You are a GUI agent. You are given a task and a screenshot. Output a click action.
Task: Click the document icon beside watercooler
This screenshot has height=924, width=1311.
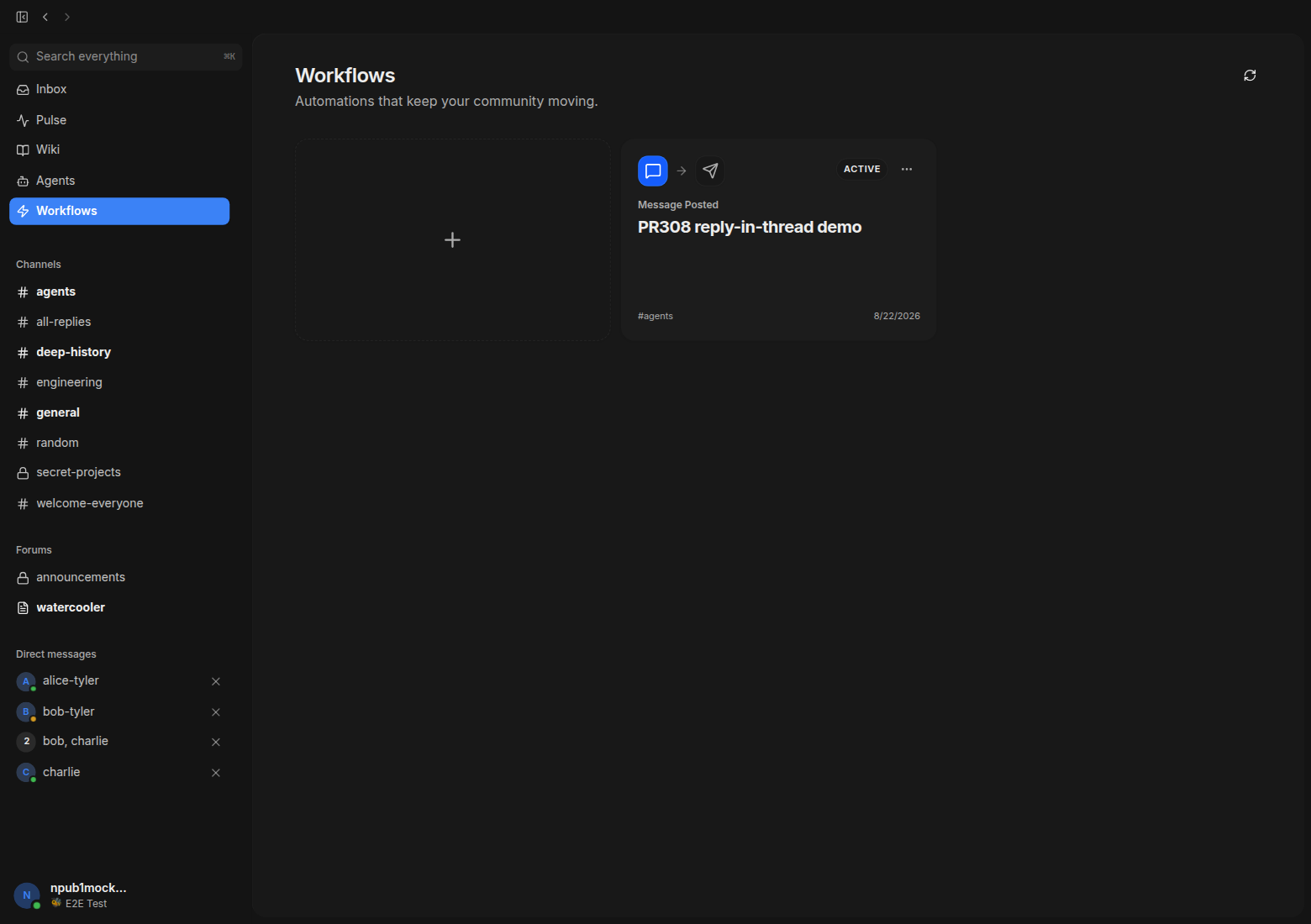point(23,607)
